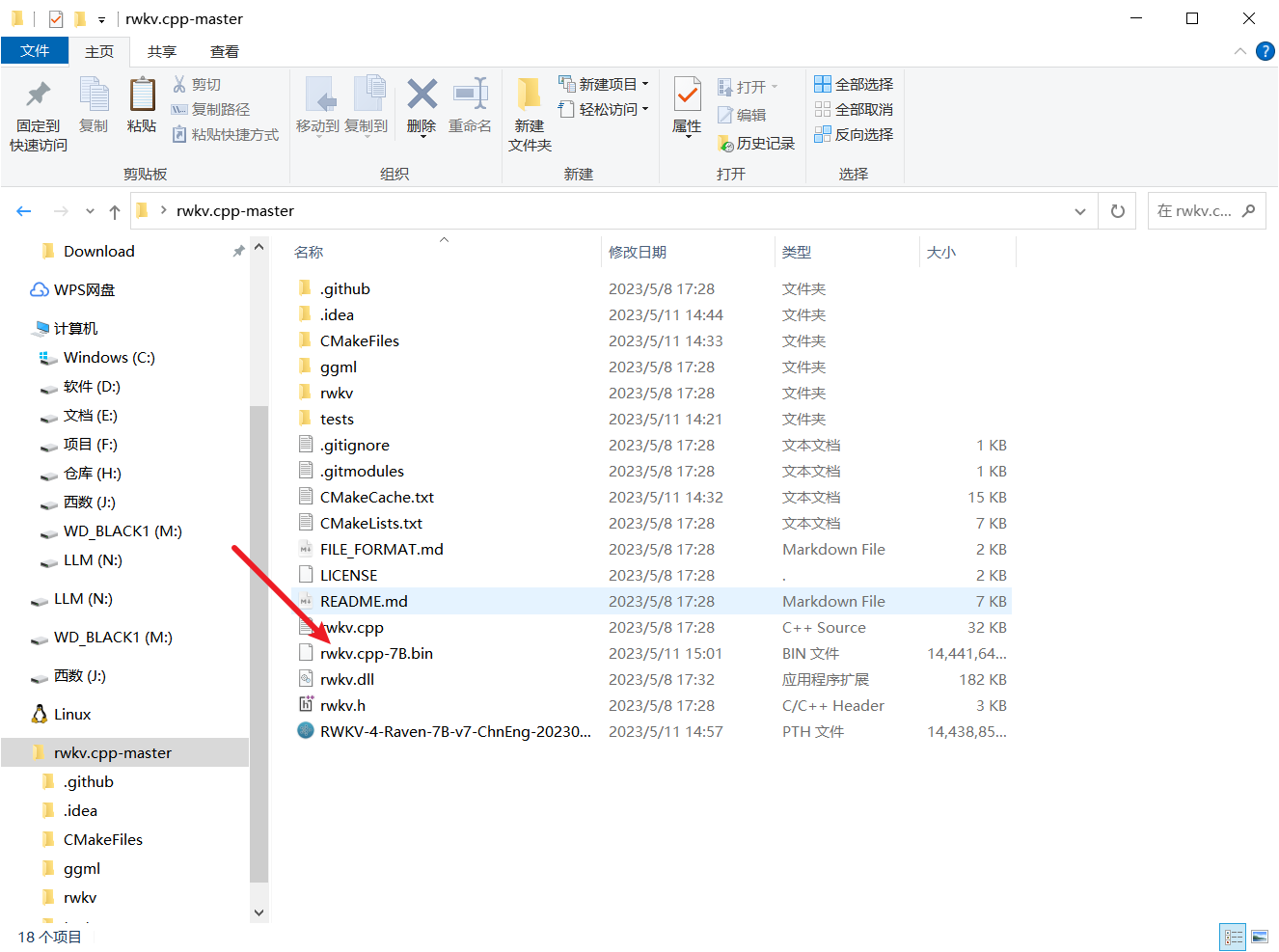
Task: Switch to large icons view in status bar
Action: [1260, 937]
